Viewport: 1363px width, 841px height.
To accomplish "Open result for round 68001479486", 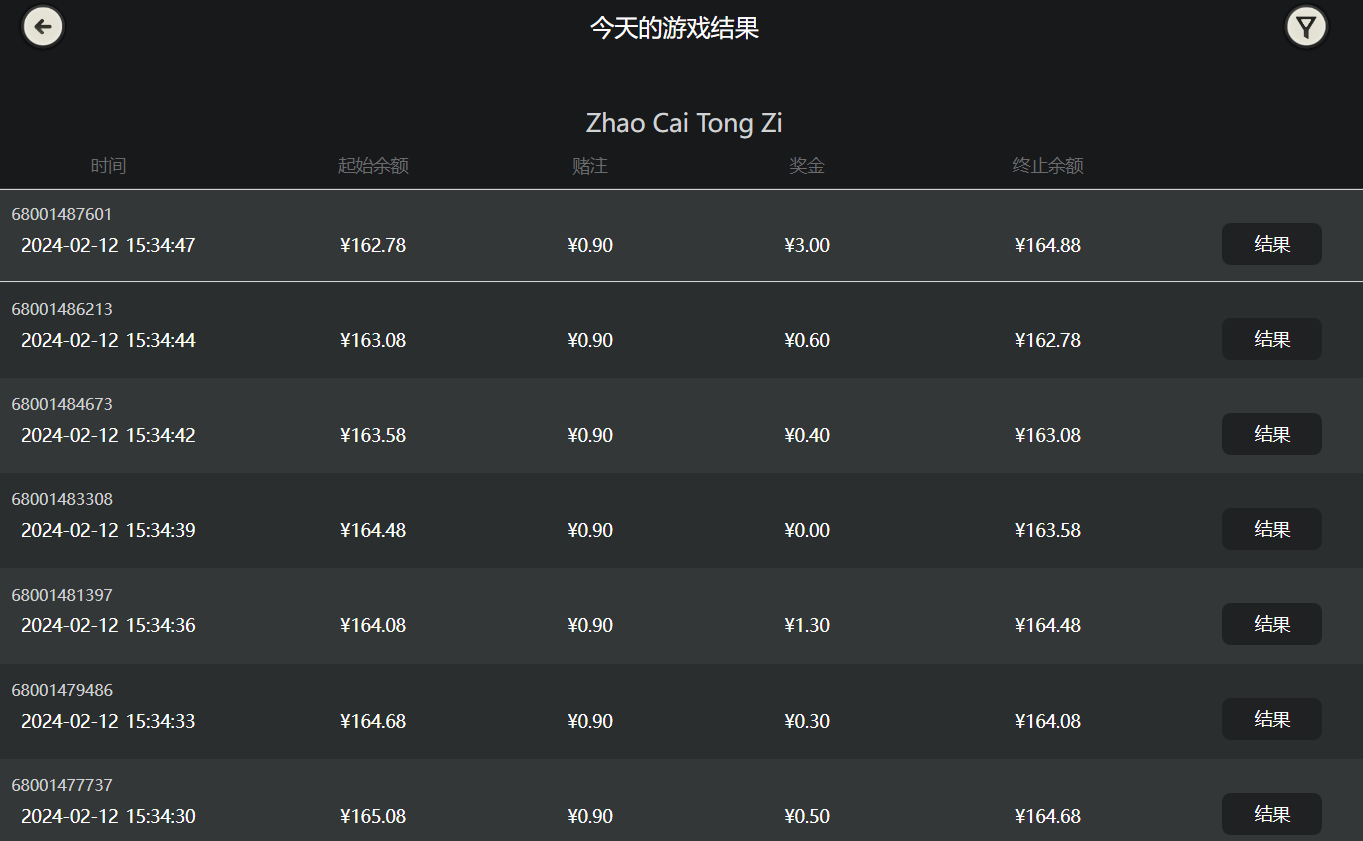I will click(x=1271, y=719).
